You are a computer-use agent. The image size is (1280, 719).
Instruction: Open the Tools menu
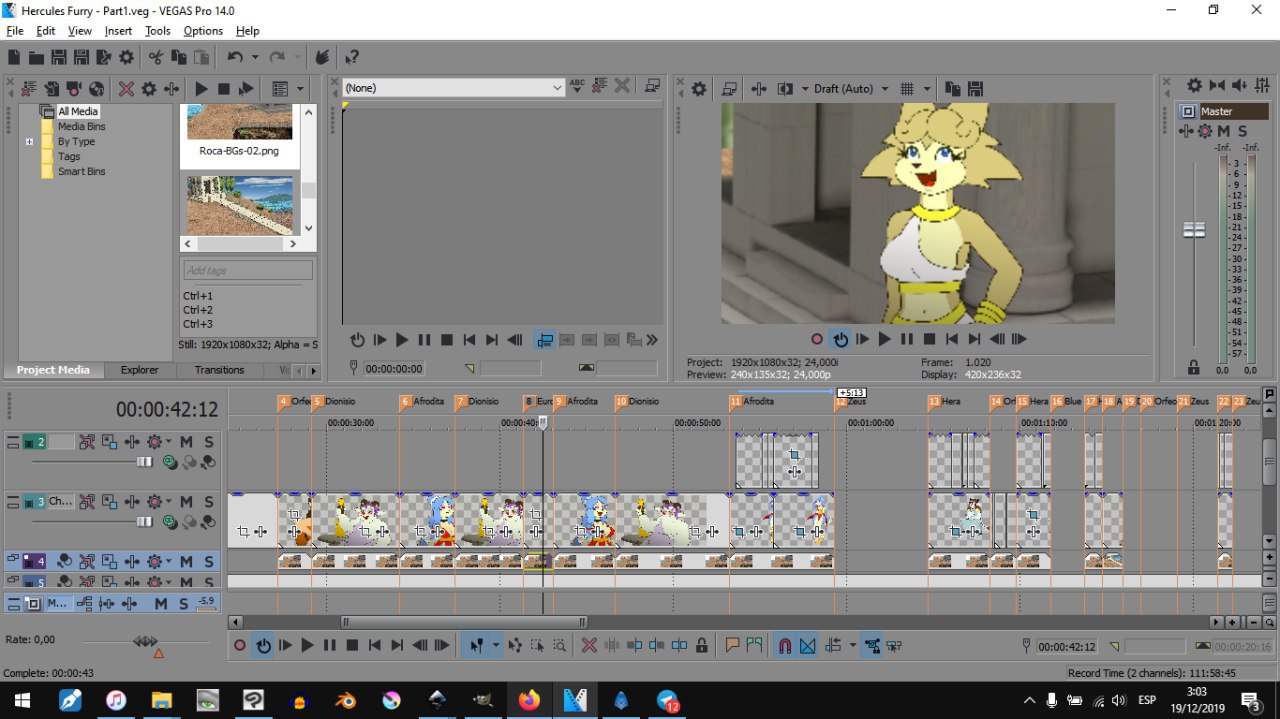coord(158,31)
